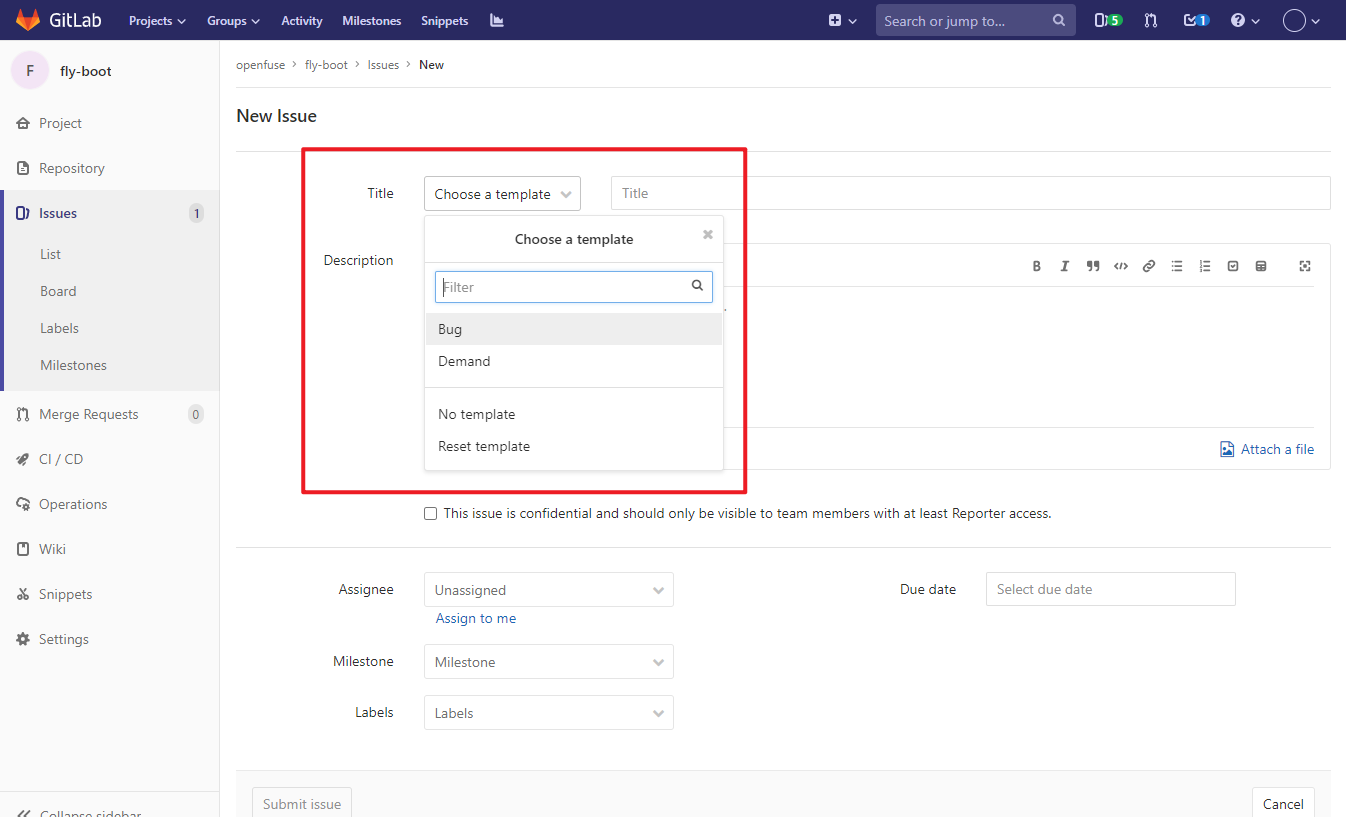
Task: Open the Labels dropdown
Action: [x=548, y=713]
